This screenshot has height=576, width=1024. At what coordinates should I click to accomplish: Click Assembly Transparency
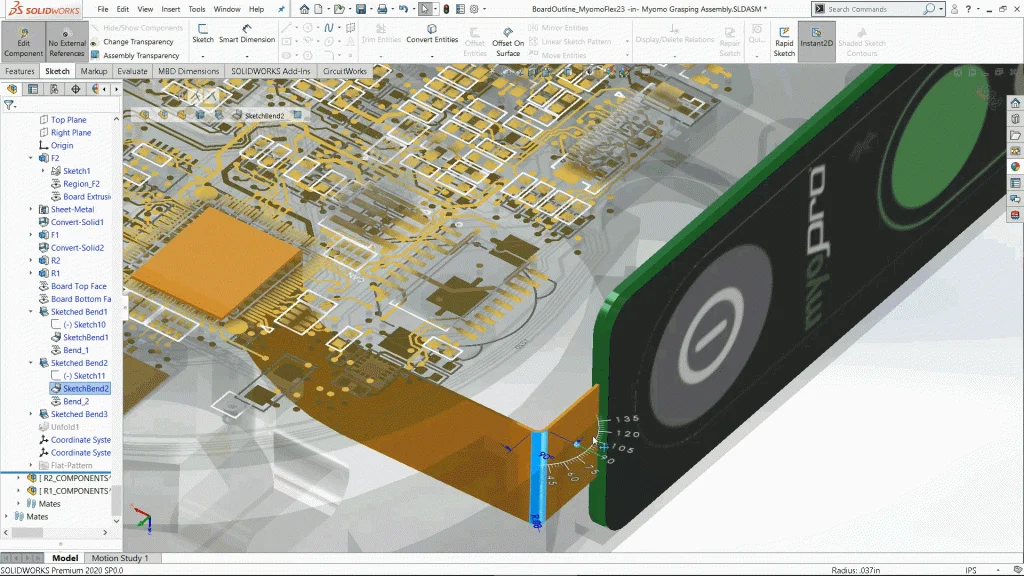[141, 55]
